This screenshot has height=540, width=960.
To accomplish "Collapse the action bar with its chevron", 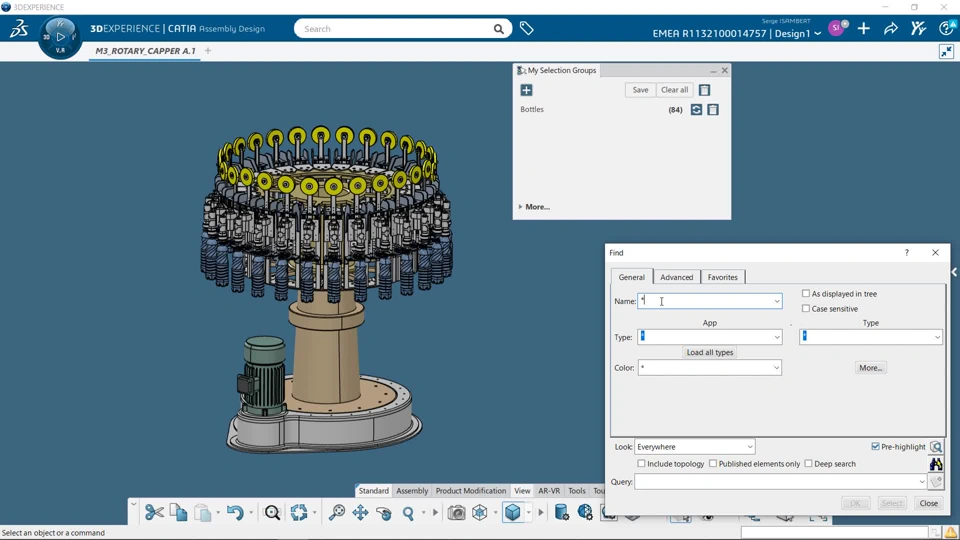I will (133, 504).
